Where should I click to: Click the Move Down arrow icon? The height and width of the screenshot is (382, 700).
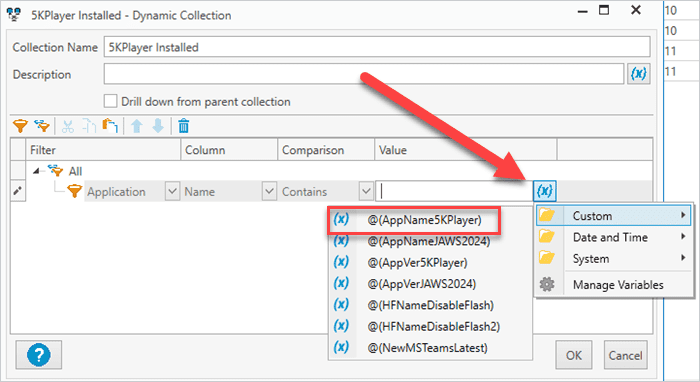pos(158,126)
